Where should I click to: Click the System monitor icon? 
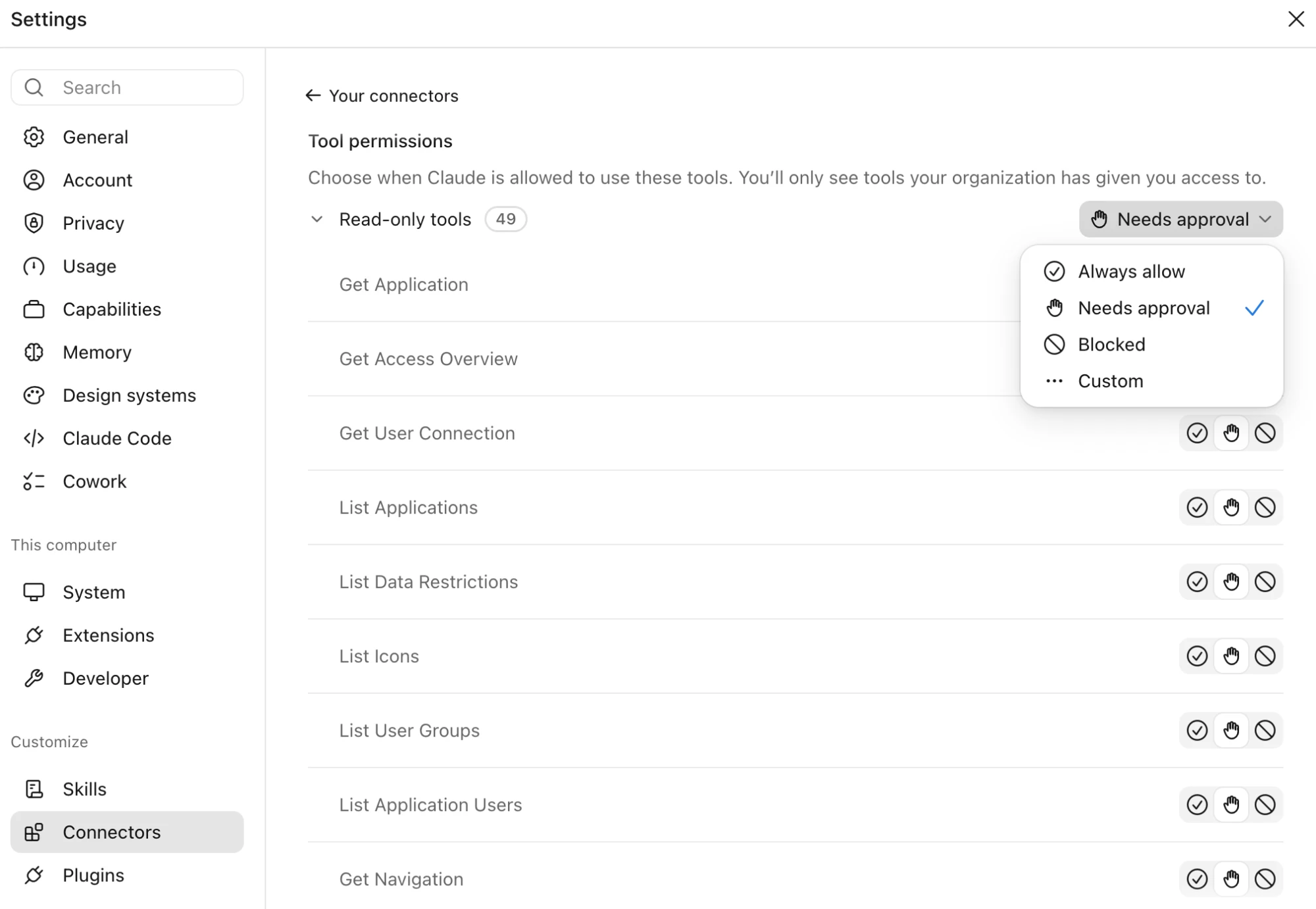pos(34,592)
